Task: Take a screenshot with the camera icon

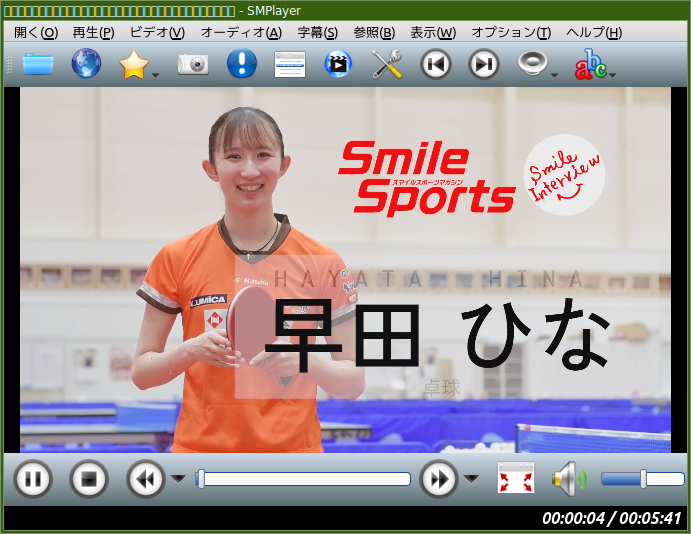Action: coord(193,64)
